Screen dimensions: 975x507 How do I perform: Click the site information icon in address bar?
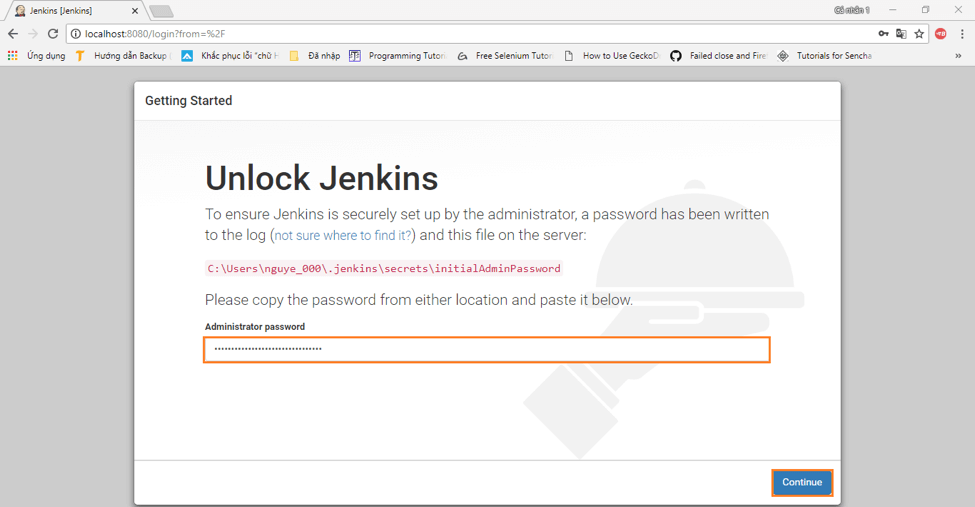[76, 34]
